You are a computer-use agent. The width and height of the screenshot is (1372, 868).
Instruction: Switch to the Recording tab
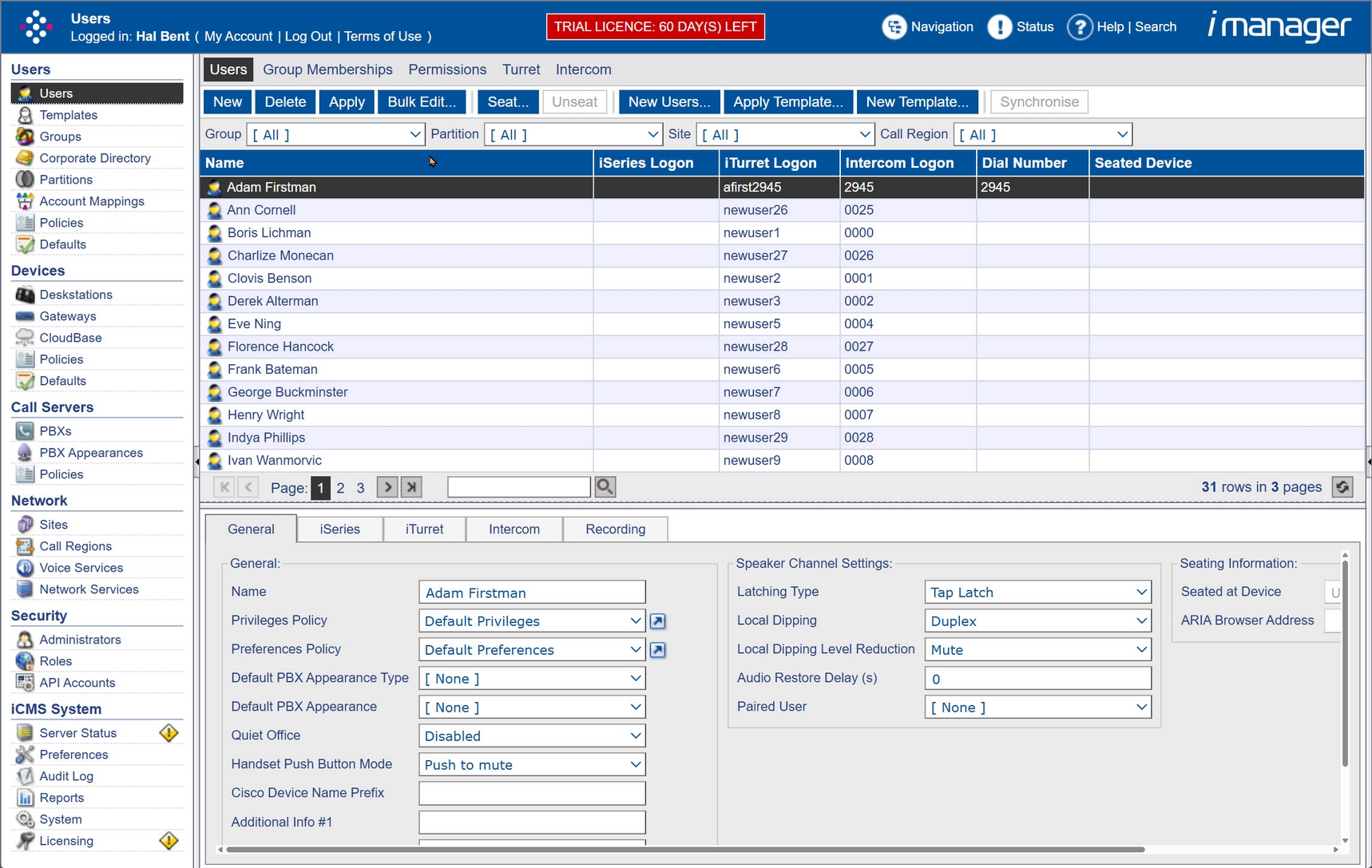(x=614, y=529)
